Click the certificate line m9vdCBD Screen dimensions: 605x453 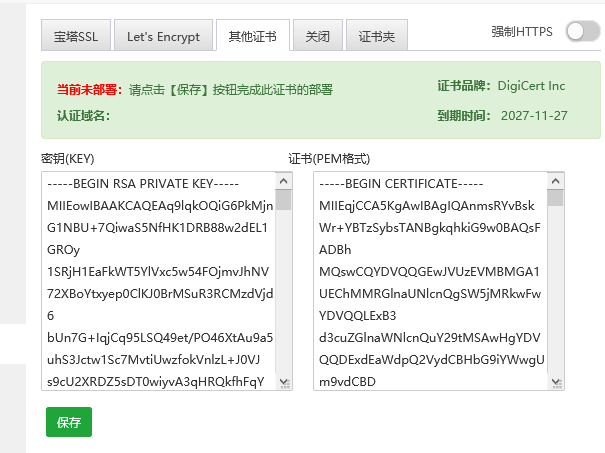pos(347,382)
